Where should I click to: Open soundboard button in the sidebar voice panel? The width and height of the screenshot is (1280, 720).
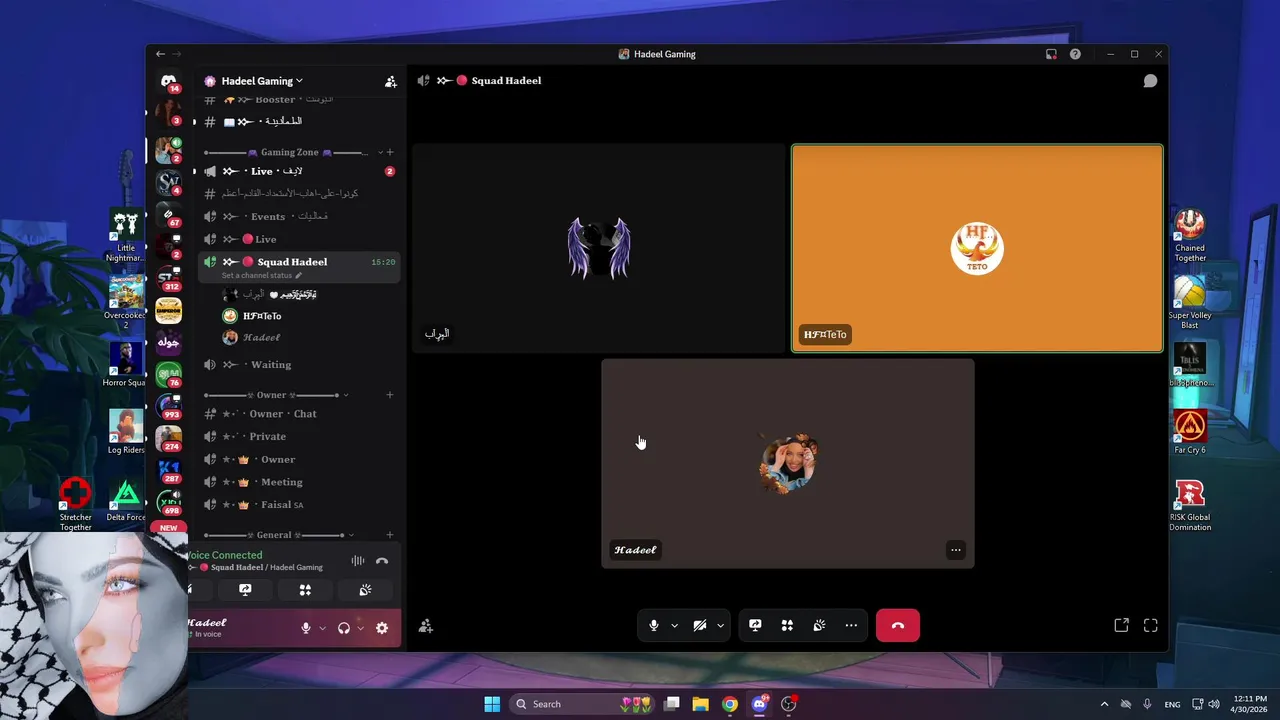(365, 590)
